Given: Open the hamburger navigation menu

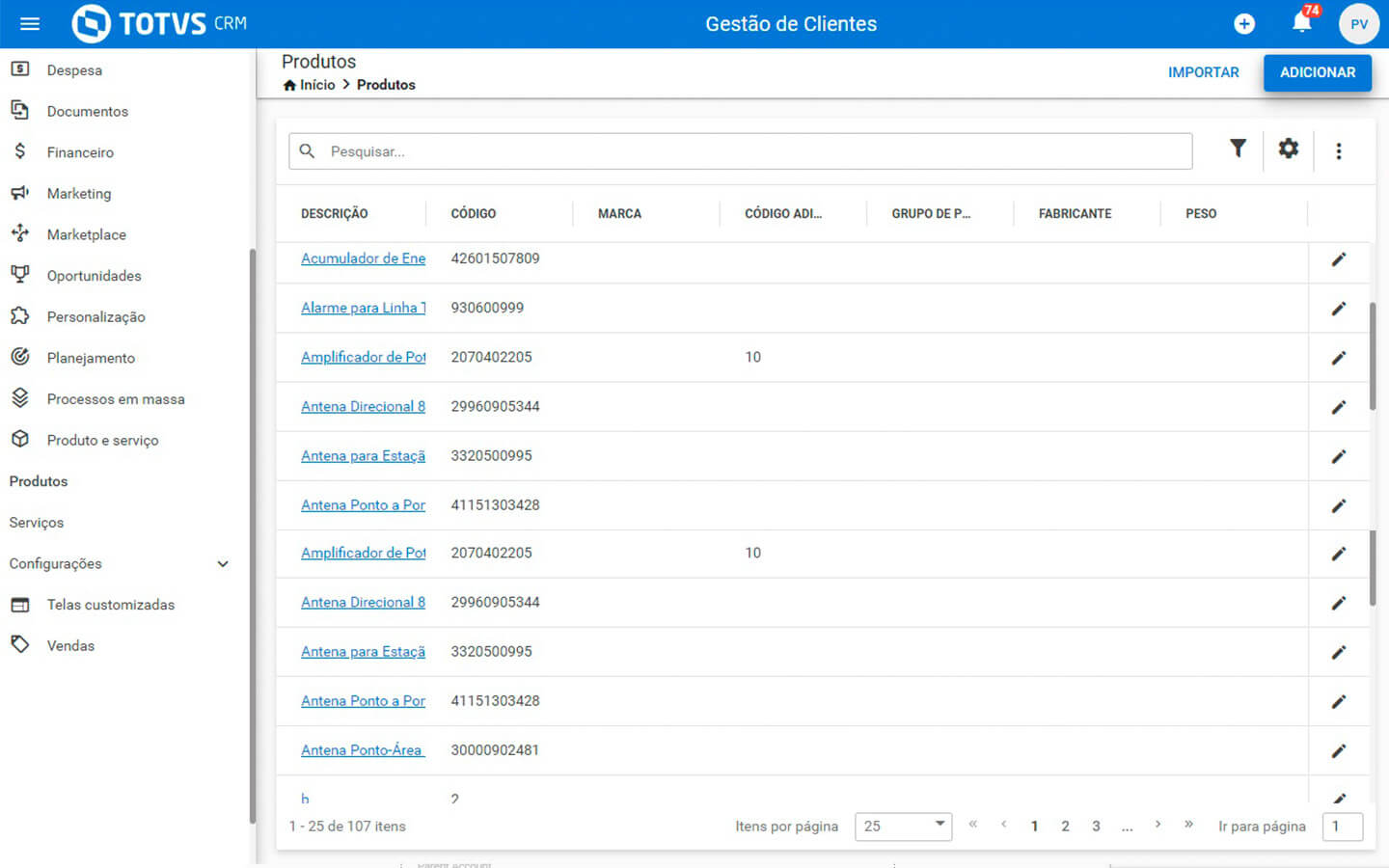Looking at the screenshot, I should (30, 24).
